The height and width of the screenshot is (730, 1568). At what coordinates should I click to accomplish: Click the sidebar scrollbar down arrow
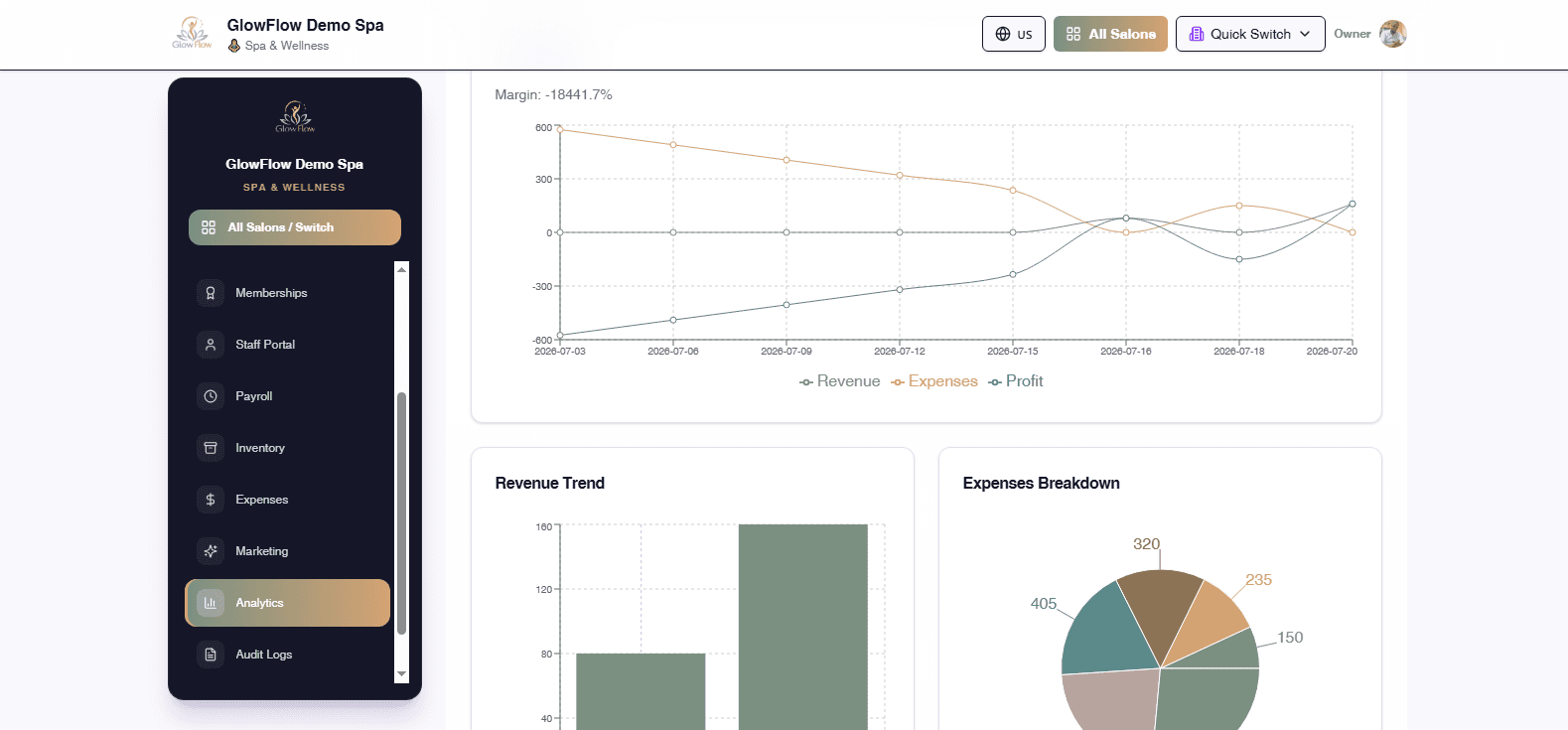(401, 674)
